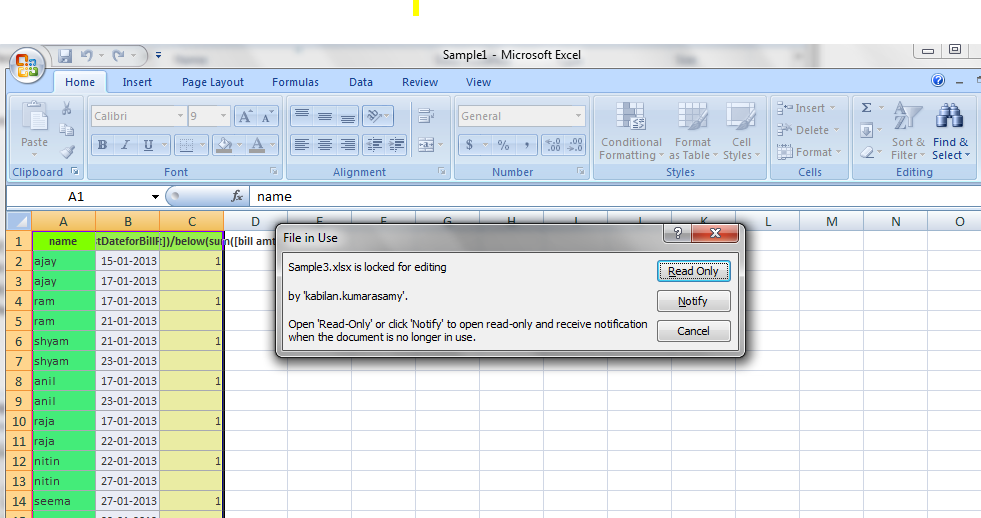The height and width of the screenshot is (518, 981).
Task: Click Decrease Indent icon
Action: pos(374,145)
